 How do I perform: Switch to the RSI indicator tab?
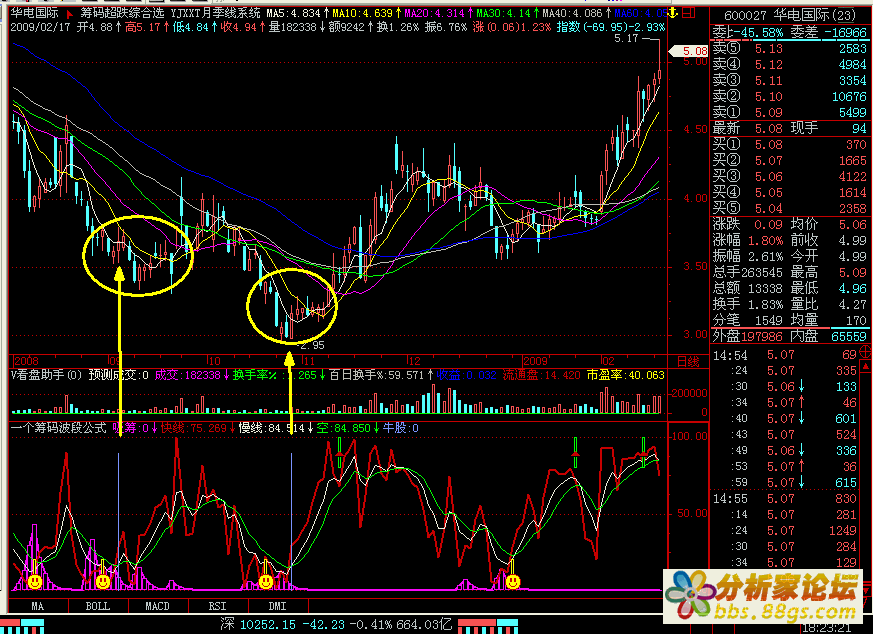pos(218,606)
